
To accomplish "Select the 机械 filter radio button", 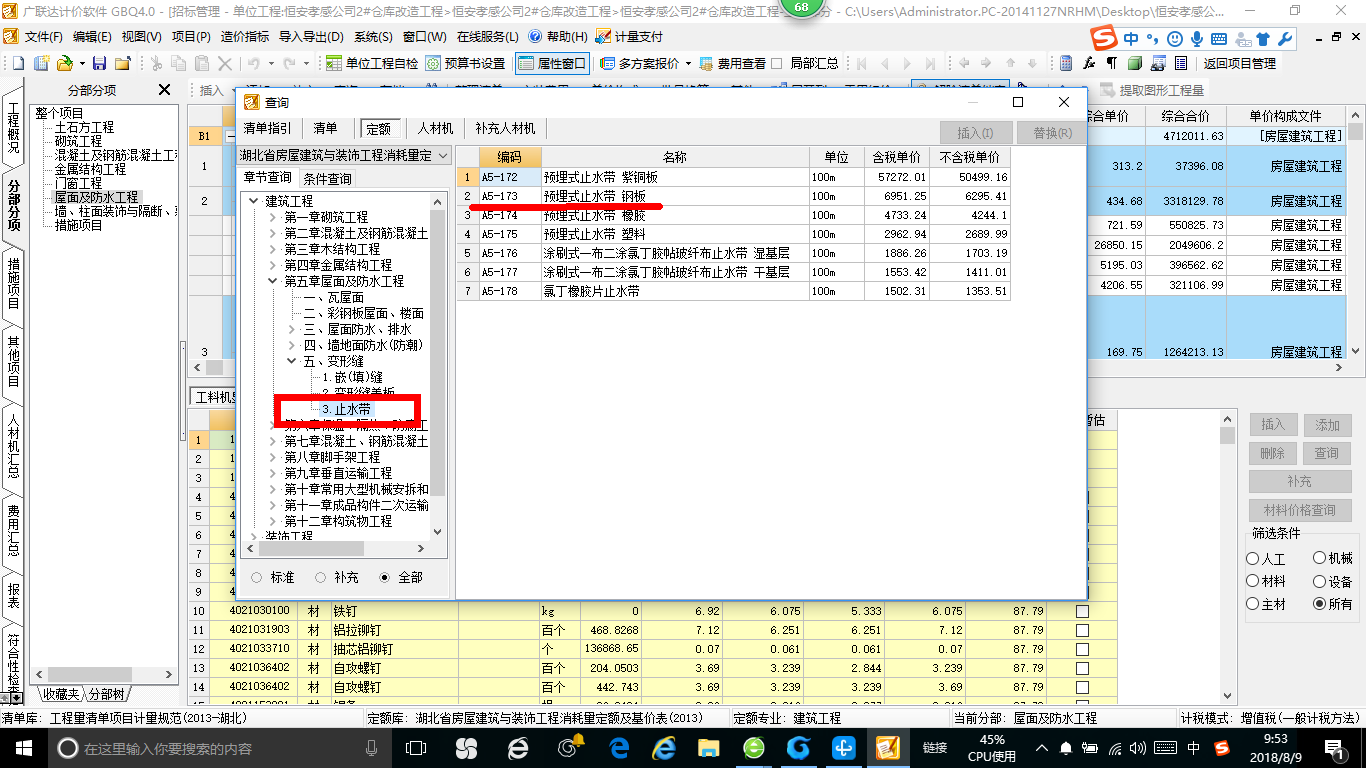I will pyautogui.click(x=1320, y=559).
